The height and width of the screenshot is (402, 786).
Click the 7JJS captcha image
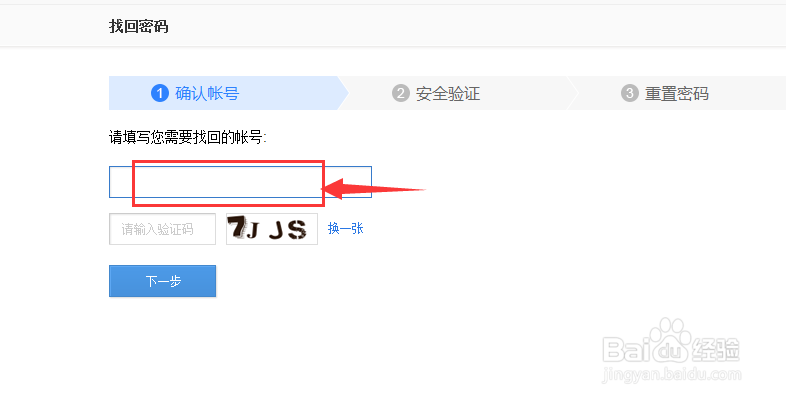tap(272, 229)
